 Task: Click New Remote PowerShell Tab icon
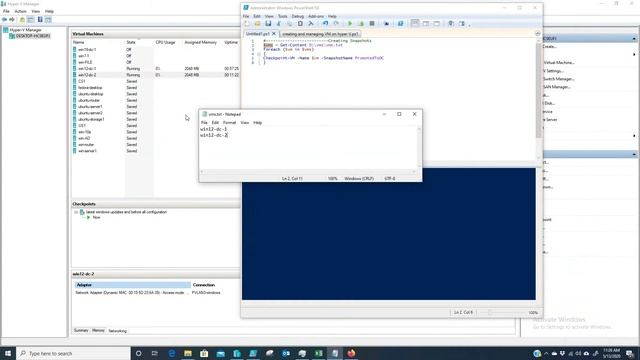pos(386,24)
